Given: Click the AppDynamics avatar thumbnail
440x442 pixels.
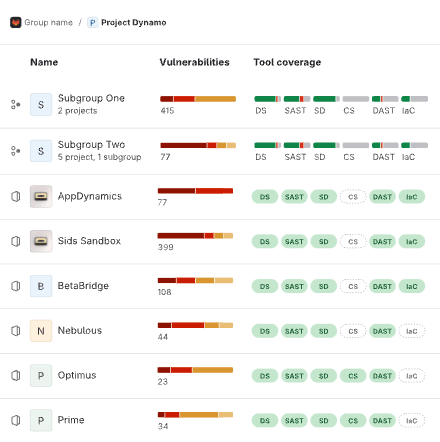Looking at the screenshot, I should [x=41, y=196].
